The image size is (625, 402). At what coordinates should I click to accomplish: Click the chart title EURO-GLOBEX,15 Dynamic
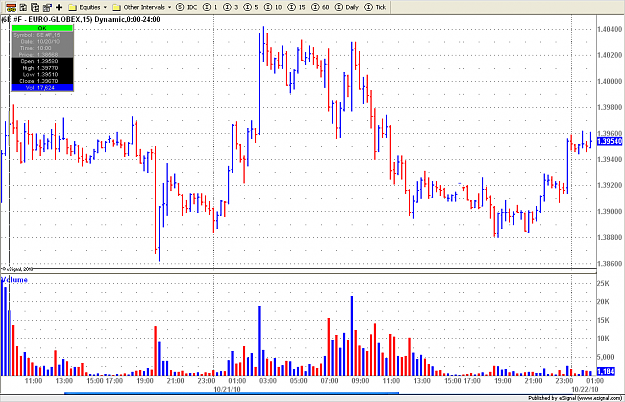(81, 19)
